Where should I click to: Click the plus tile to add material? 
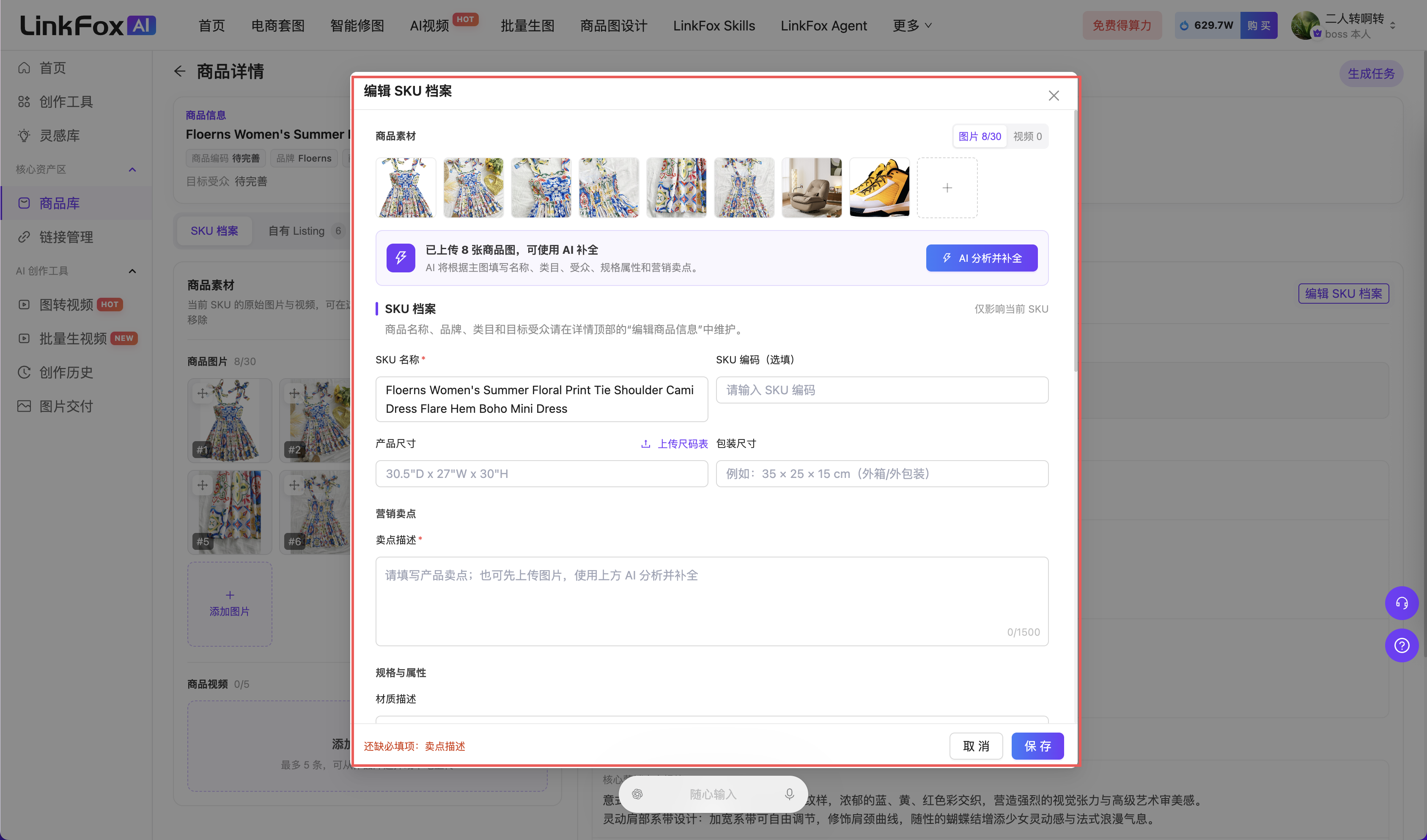(947, 187)
